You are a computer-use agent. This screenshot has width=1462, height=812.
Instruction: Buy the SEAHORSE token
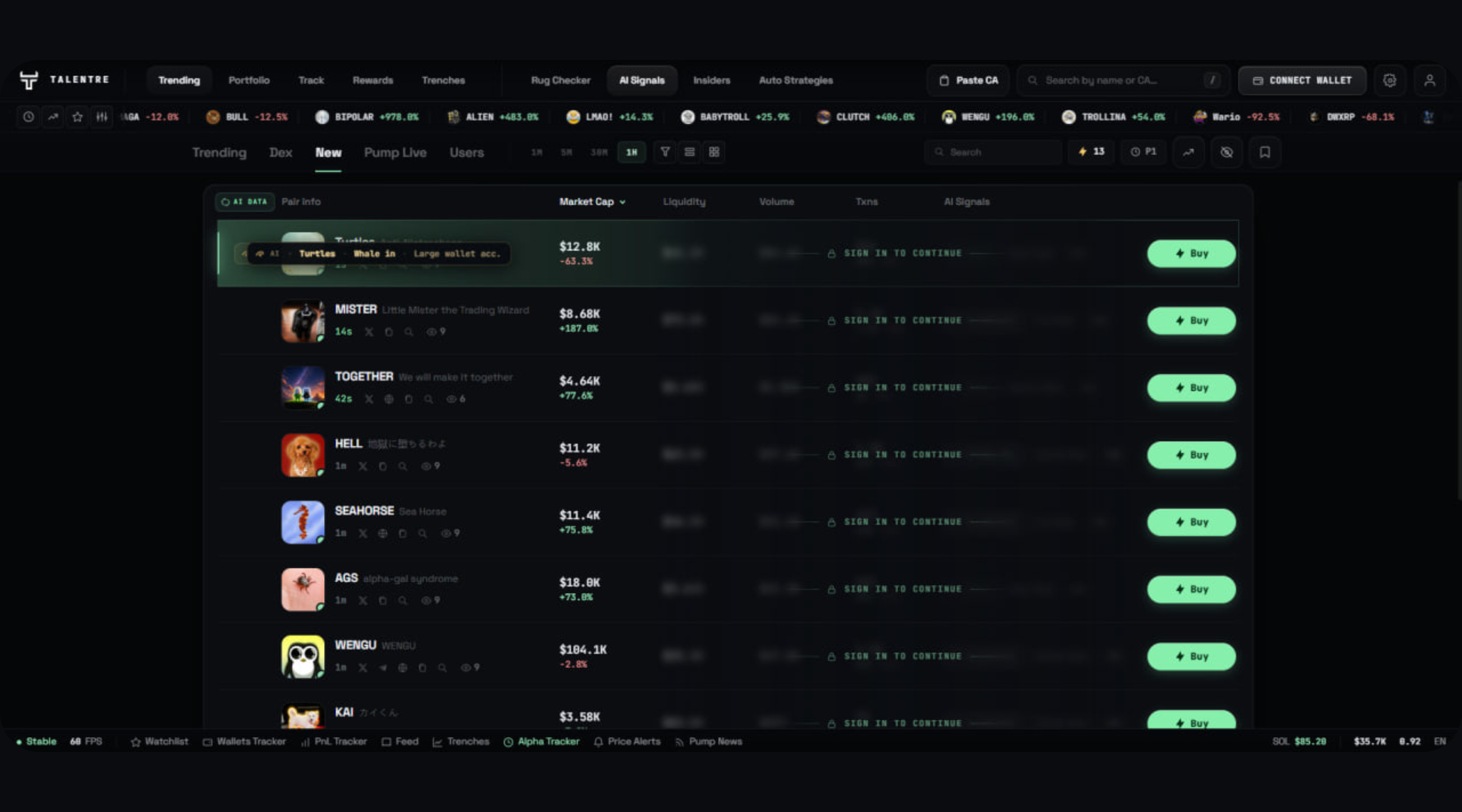coord(1191,522)
